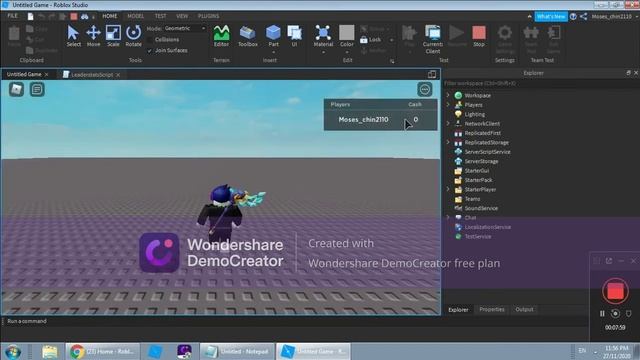Close the Untitled Game document tab
640x360 pixels.
click(x=47, y=74)
